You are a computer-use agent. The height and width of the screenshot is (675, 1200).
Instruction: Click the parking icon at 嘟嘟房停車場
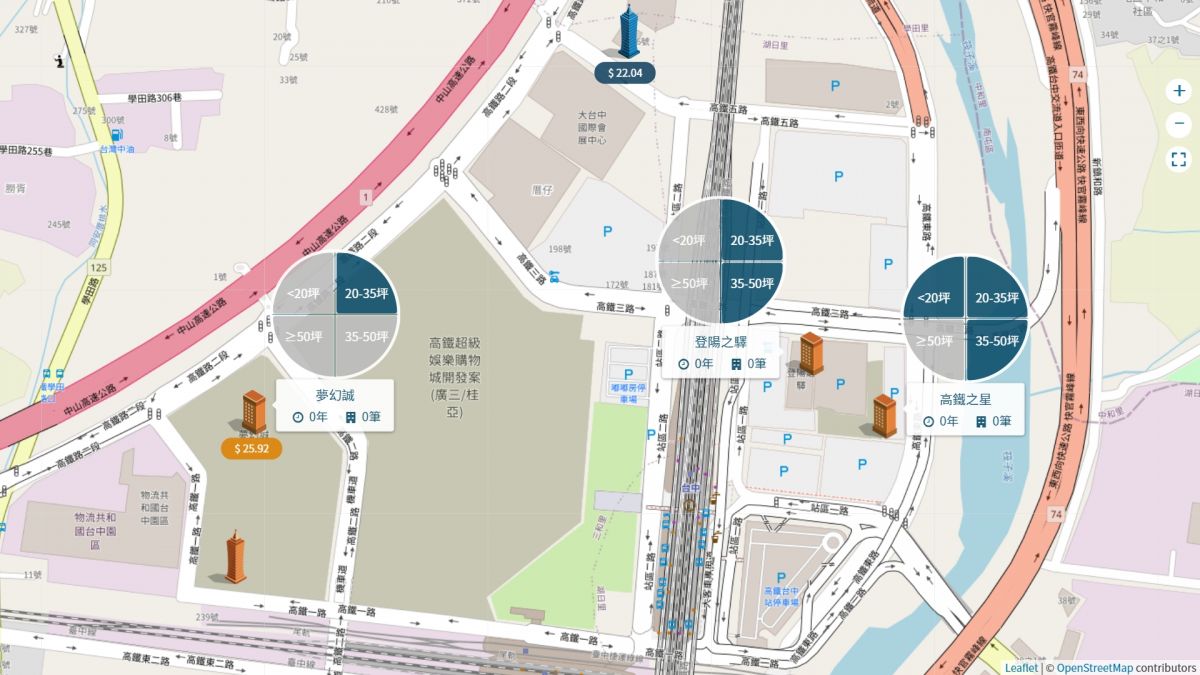tap(629, 374)
